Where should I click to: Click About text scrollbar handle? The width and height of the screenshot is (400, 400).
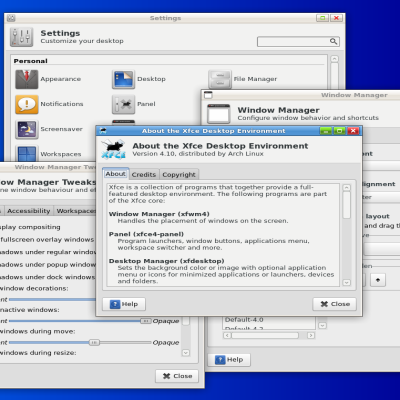tap(347, 205)
